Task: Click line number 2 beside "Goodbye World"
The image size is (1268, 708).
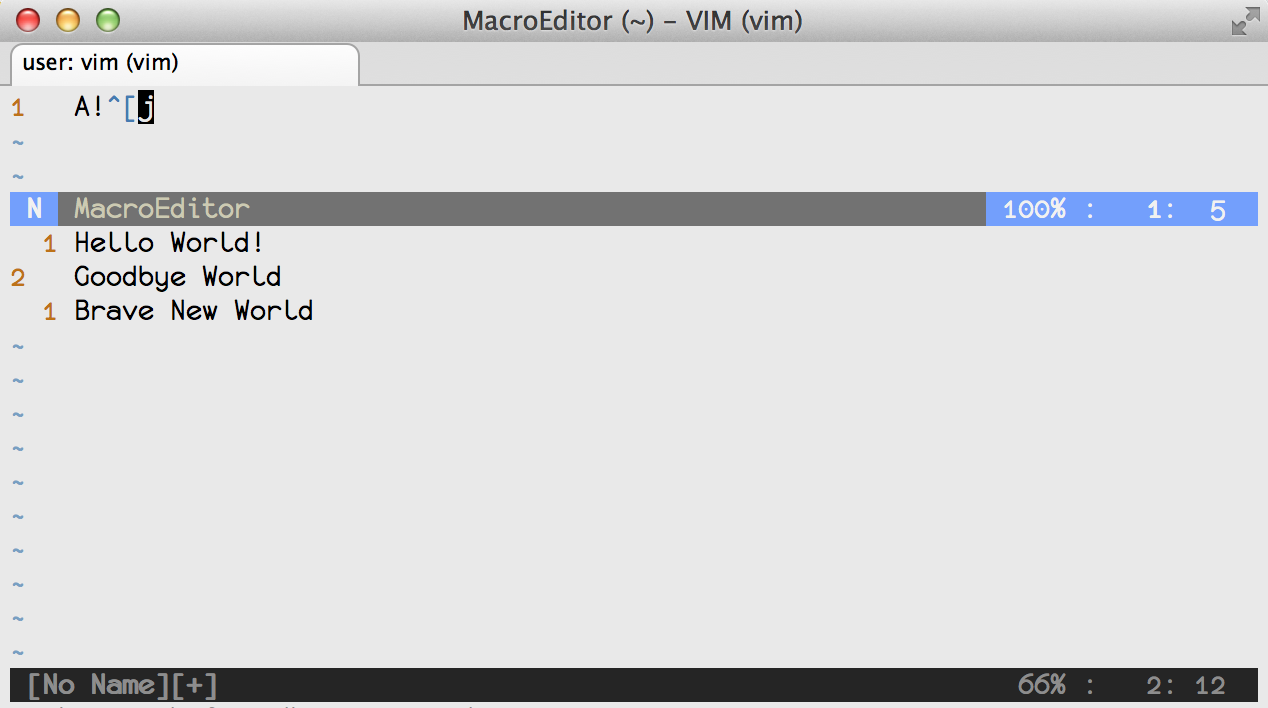Action: [x=18, y=277]
